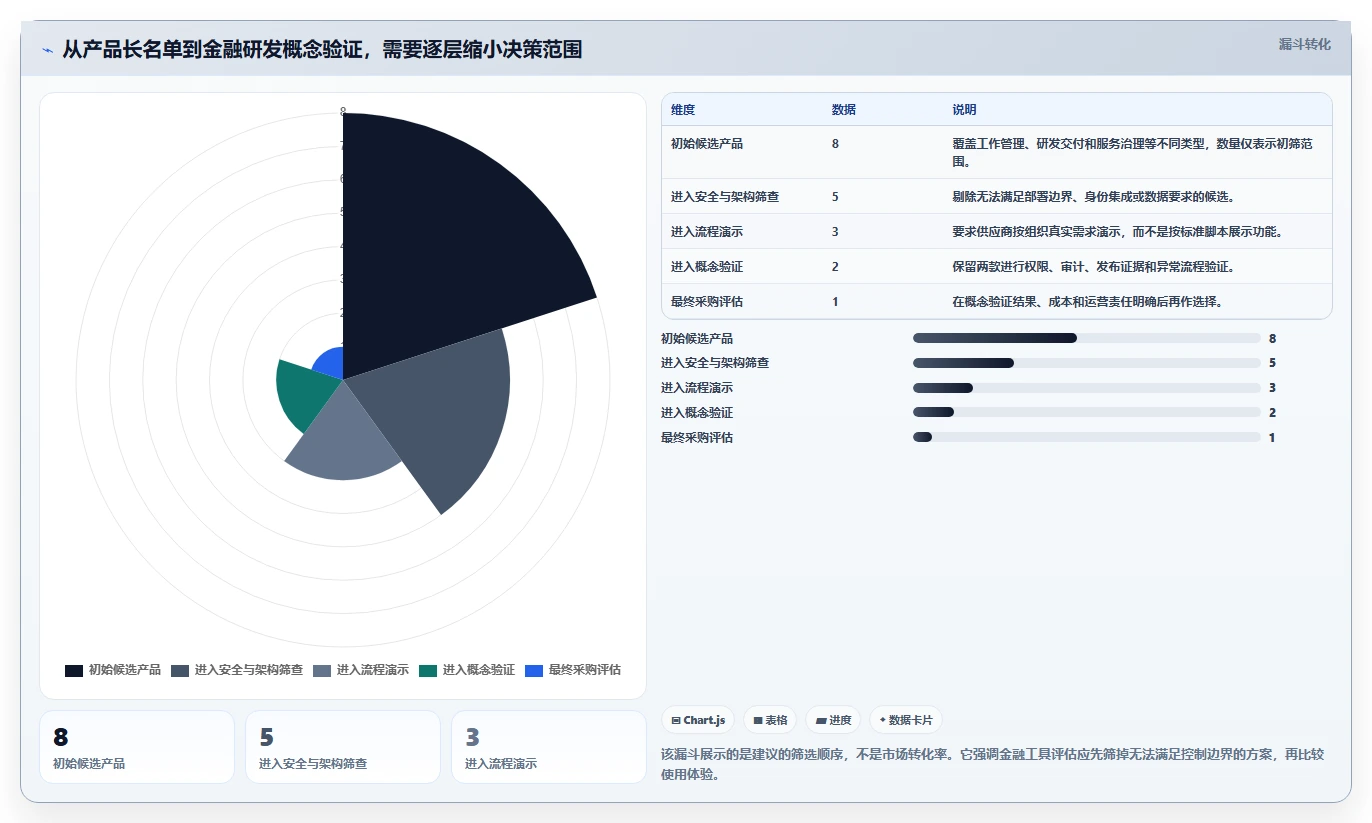Click the 进入流程演示 progress bar
Screen dimensions: 1372x823
(1086, 388)
